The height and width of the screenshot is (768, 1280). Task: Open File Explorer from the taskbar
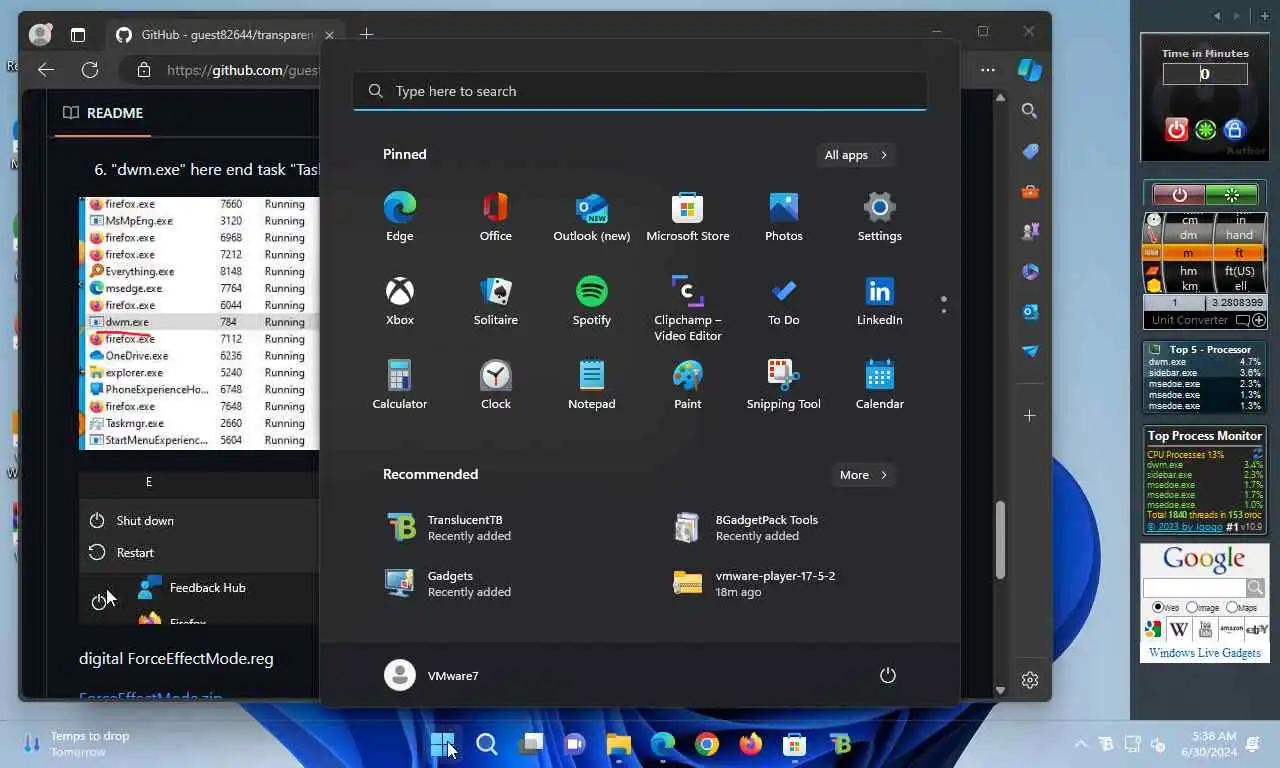pos(619,745)
